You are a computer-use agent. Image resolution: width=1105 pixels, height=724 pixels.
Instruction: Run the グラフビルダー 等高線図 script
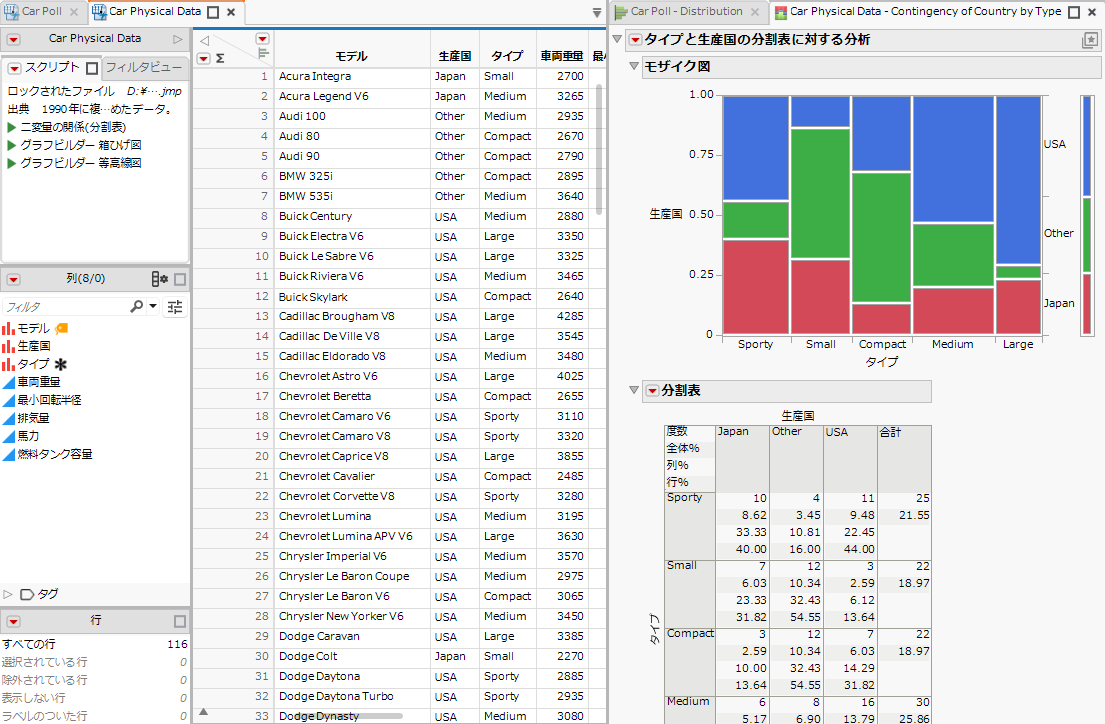11,163
